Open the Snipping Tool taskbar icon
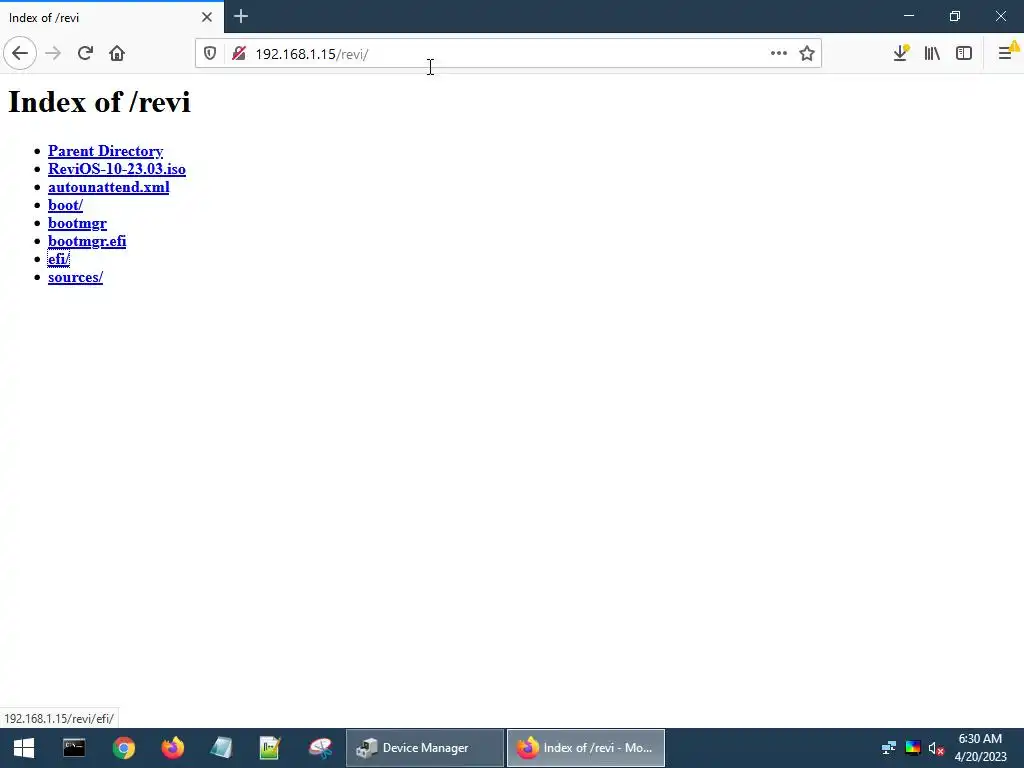 click(x=321, y=748)
